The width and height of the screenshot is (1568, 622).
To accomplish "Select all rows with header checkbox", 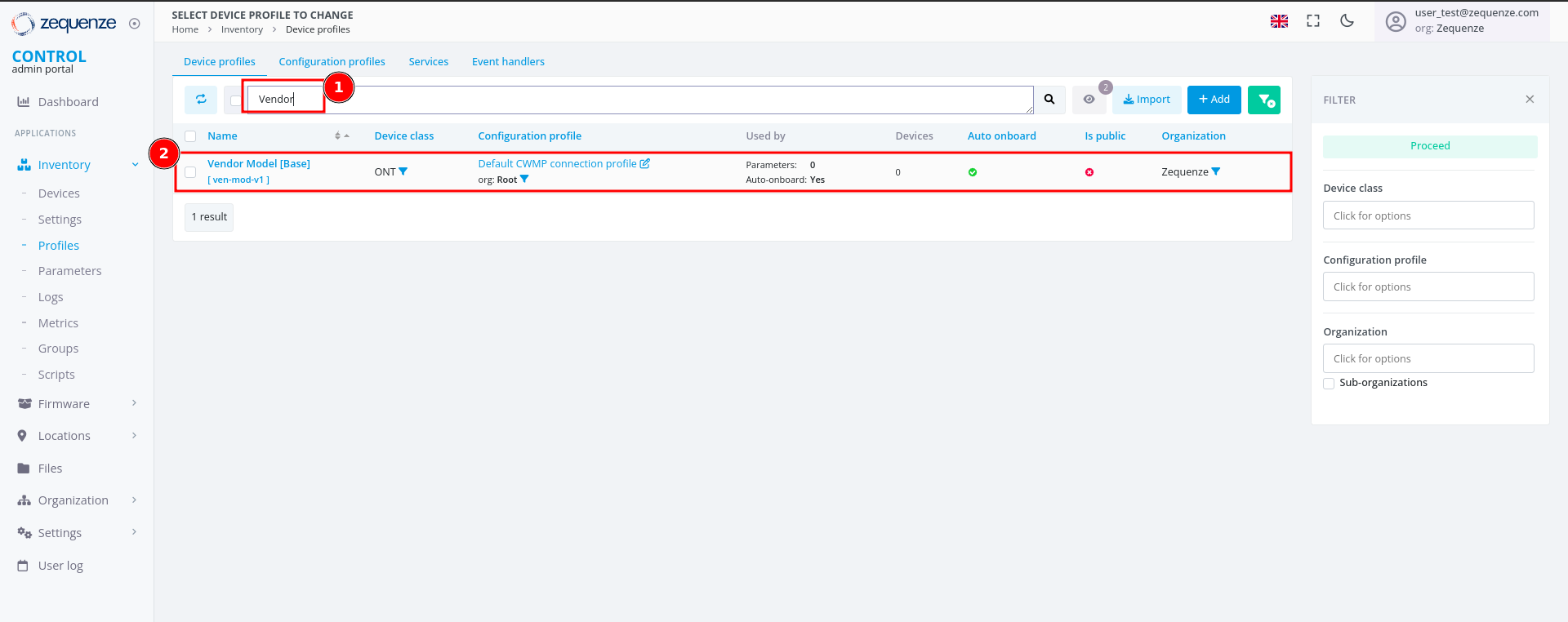I will 190,136.
